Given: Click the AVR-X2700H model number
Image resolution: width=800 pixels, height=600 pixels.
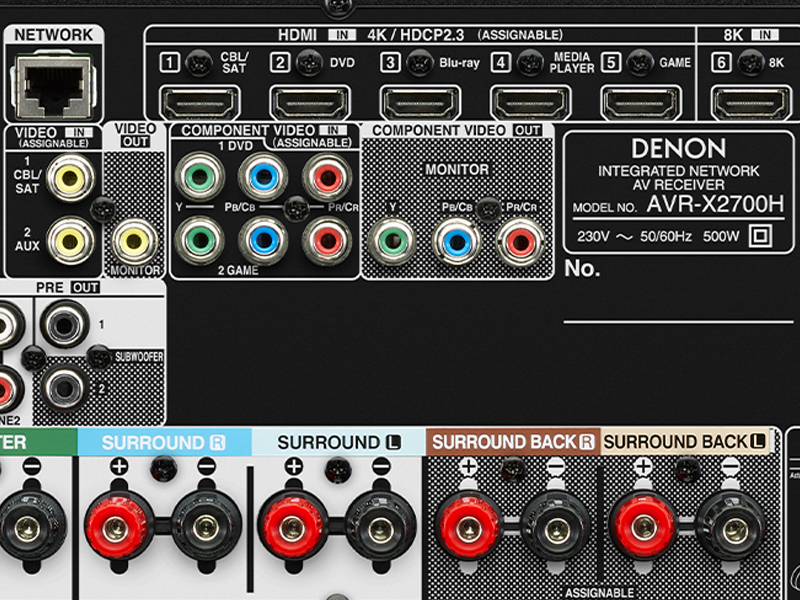Looking at the screenshot, I should click(715, 204).
